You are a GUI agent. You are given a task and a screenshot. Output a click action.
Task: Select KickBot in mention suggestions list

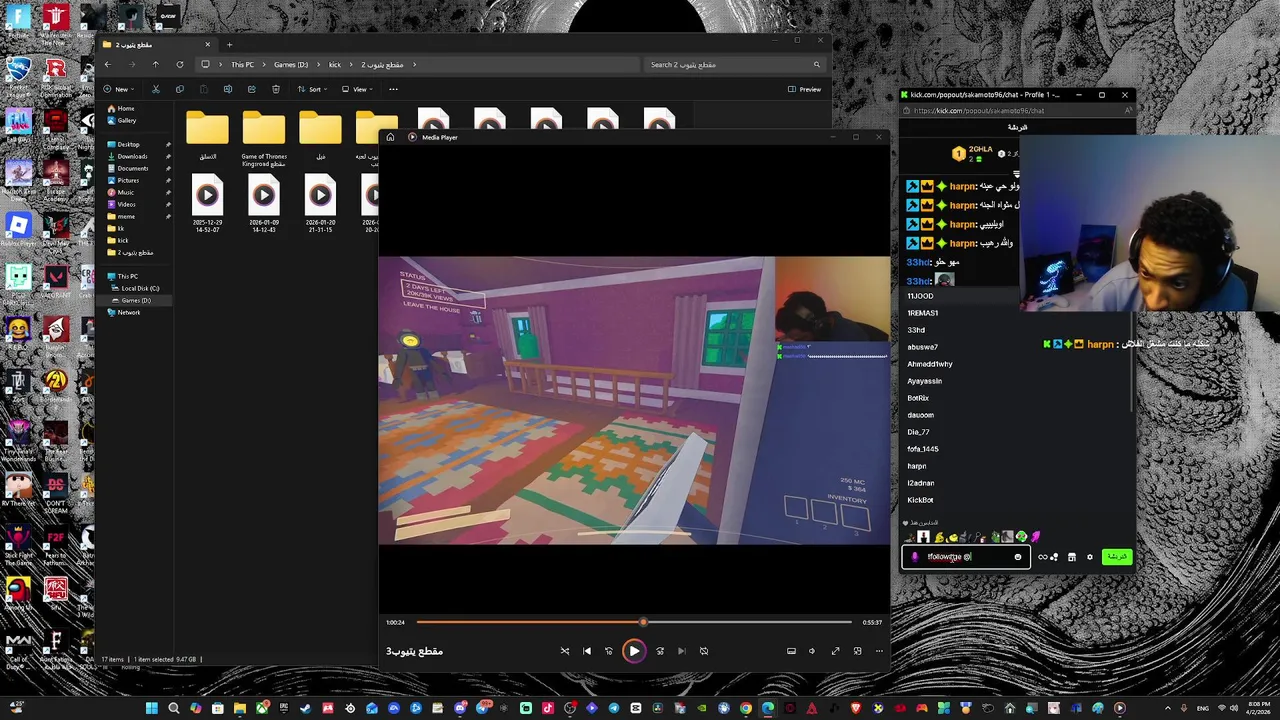coord(920,500)
